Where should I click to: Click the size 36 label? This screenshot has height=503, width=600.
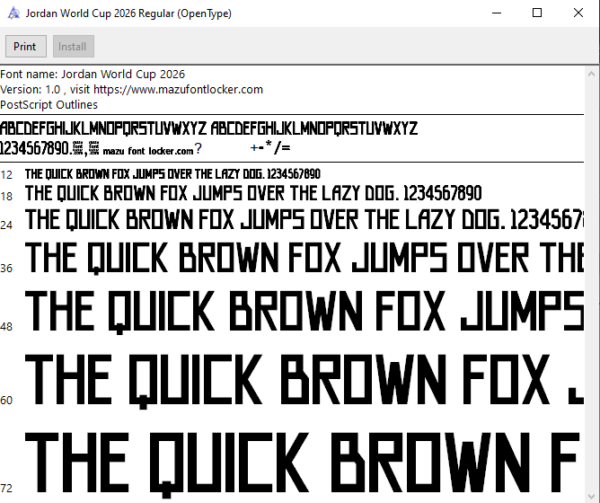[7, 268]
